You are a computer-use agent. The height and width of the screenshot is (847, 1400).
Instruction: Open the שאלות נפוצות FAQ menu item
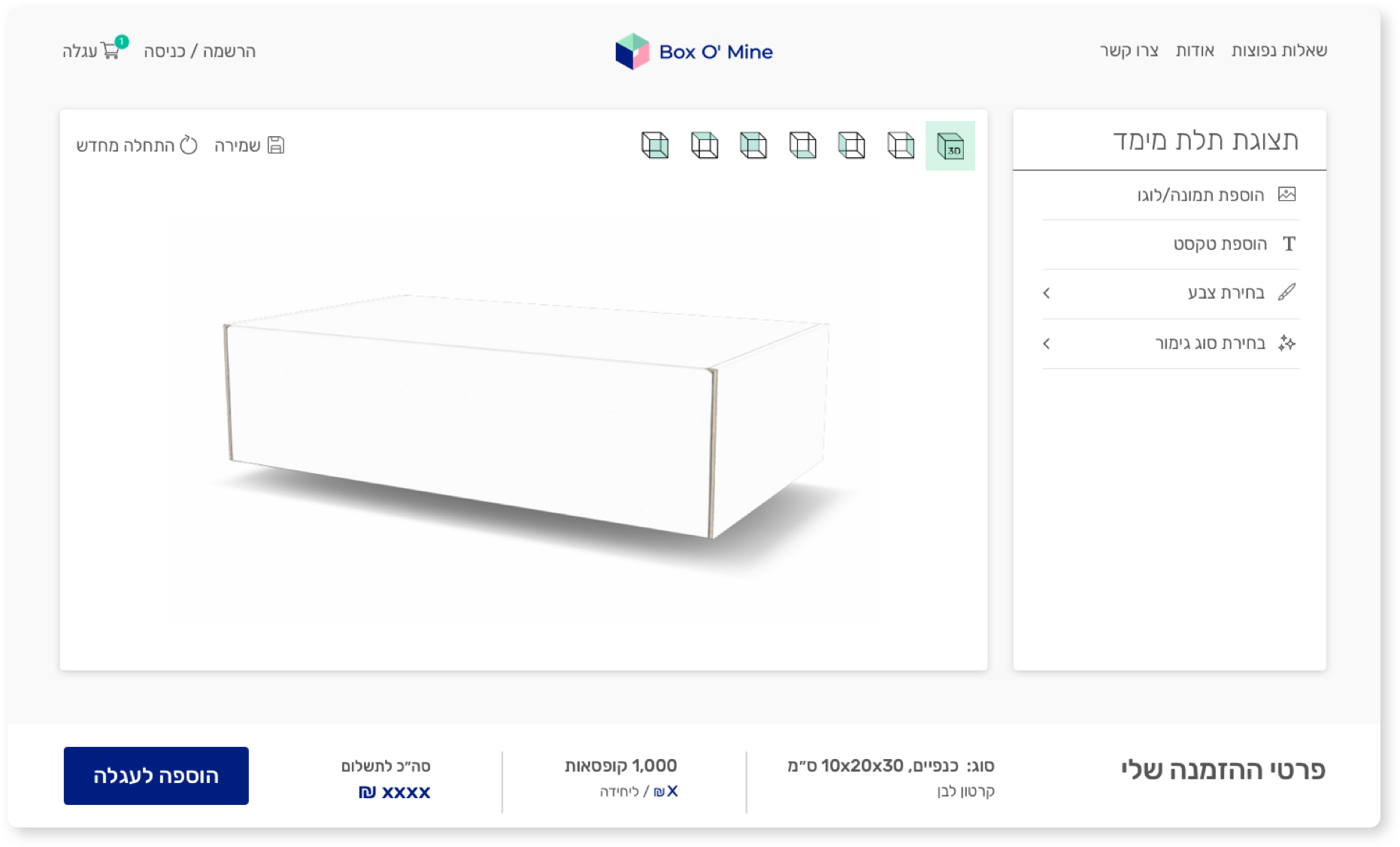1279,50
